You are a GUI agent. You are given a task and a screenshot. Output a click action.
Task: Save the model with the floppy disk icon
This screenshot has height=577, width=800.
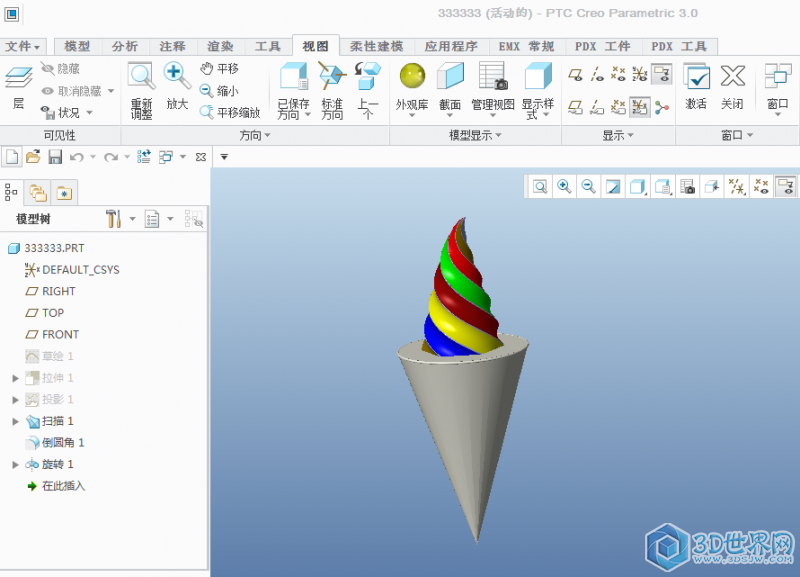click(x=55, y=157)
